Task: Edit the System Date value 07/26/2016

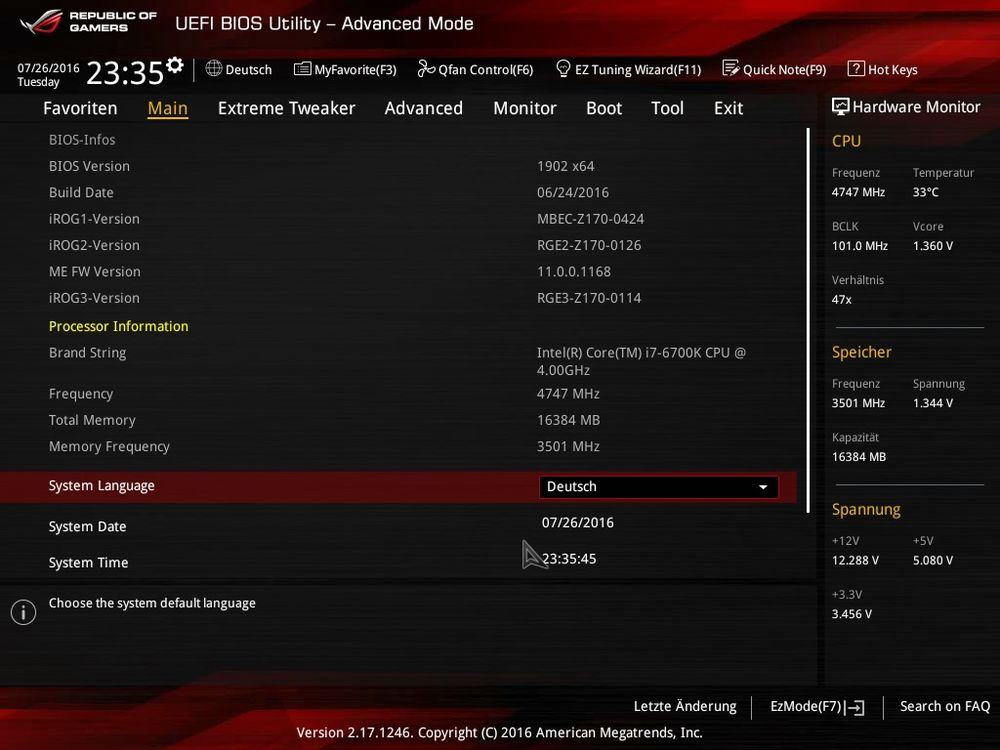Action: click(x=578, y=523)
